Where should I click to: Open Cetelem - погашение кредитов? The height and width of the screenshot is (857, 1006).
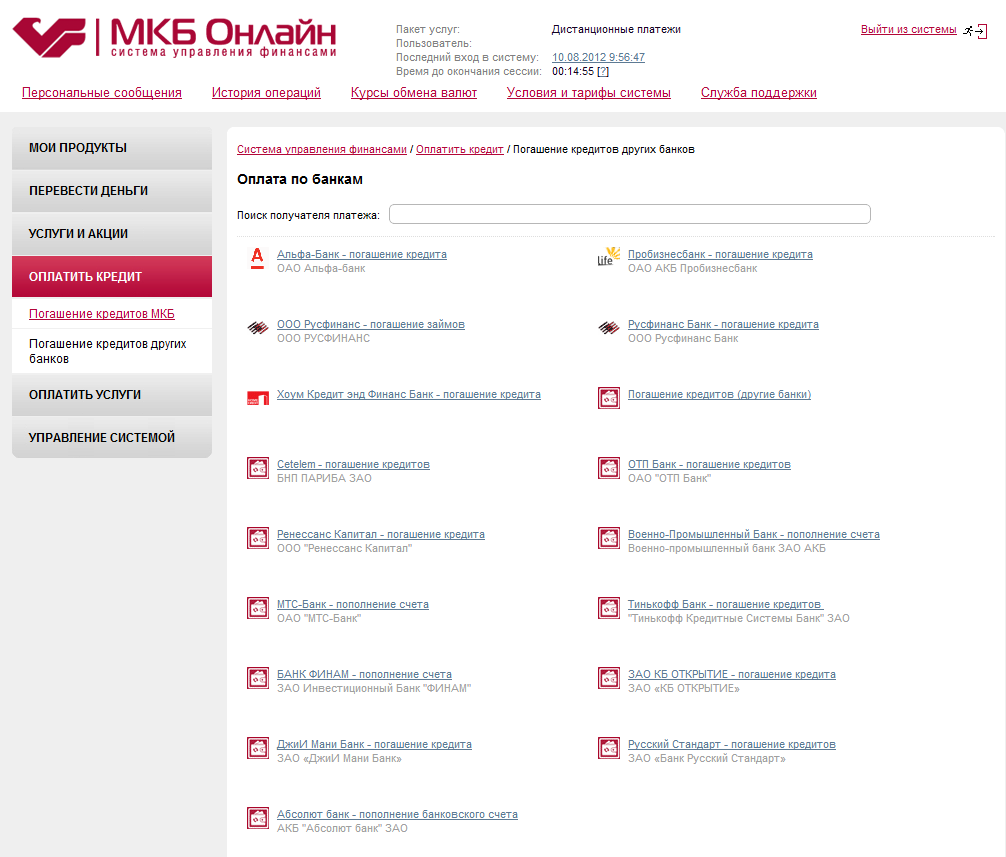[x=353, y=464]
